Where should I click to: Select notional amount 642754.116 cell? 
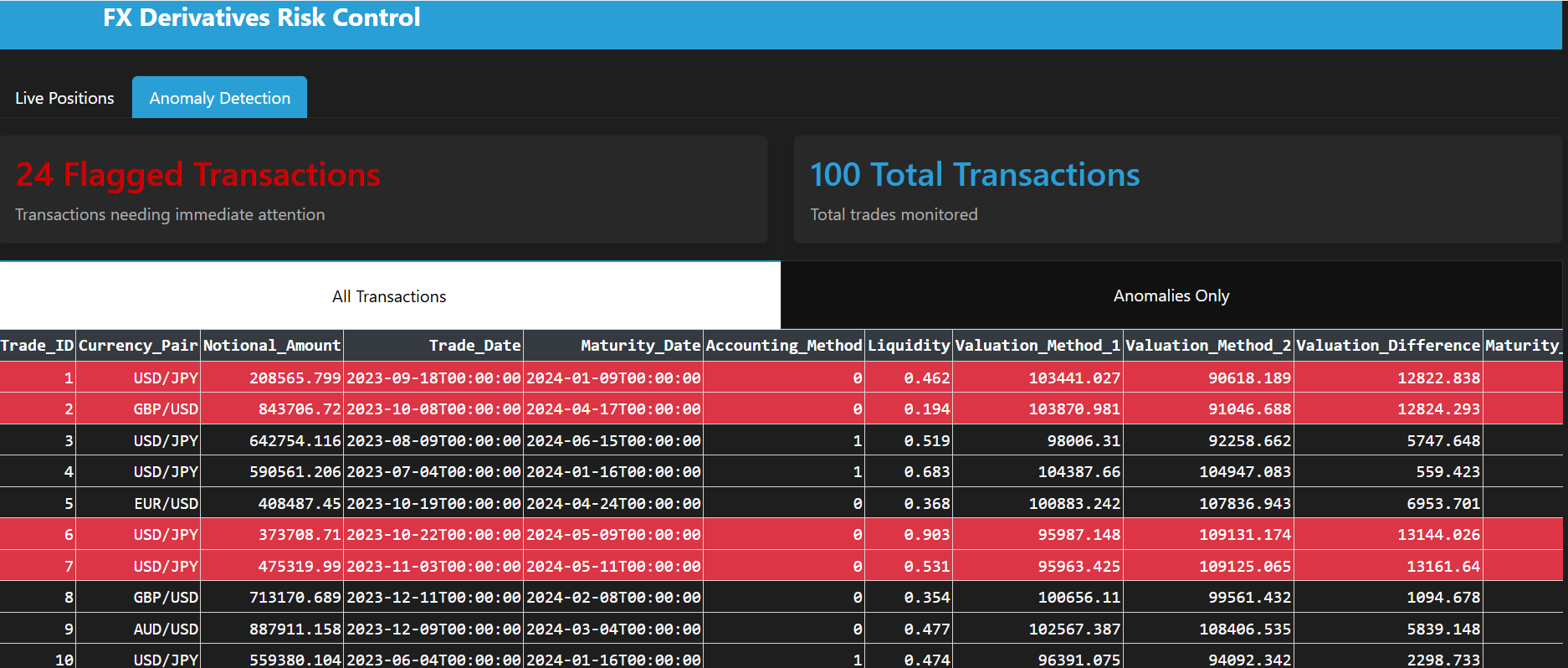pyautogui.click(x=272, y=440)
